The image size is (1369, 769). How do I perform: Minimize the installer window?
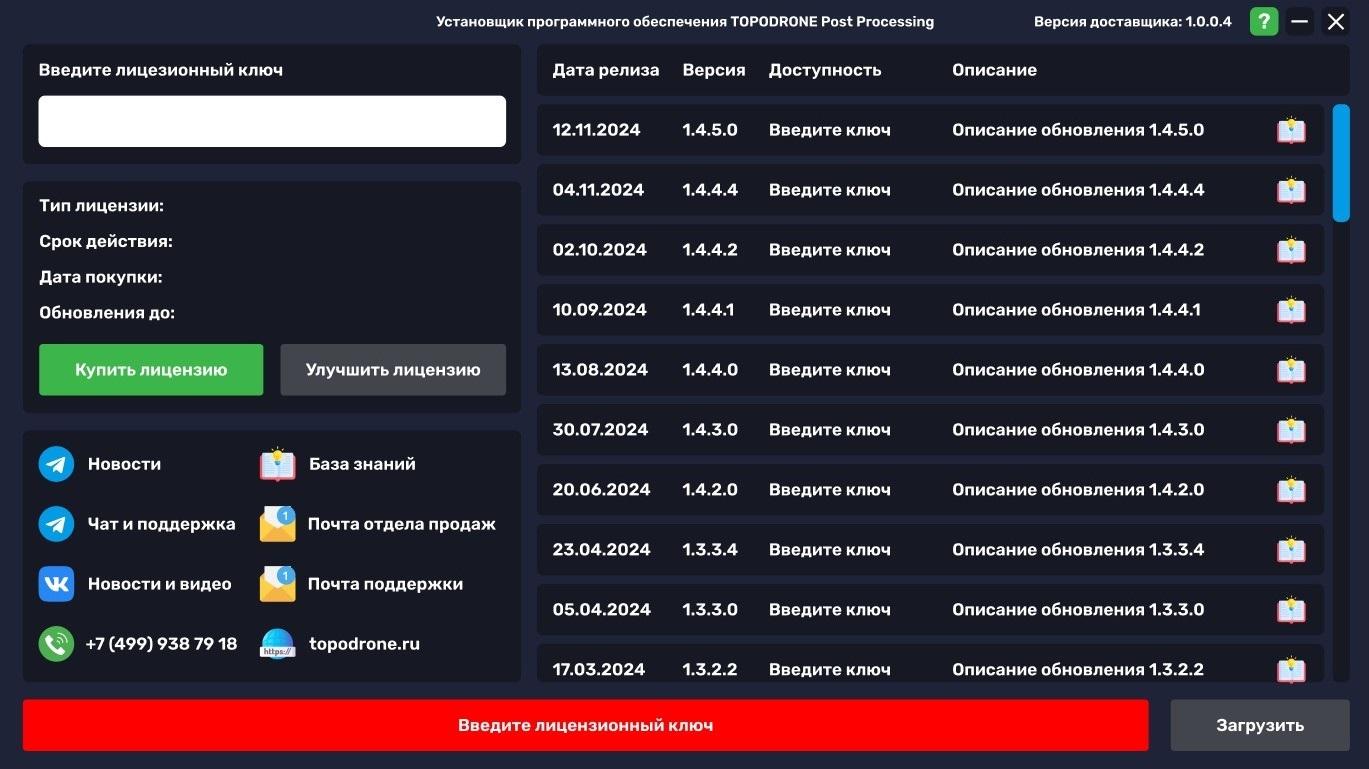[x=1300, y=21]
